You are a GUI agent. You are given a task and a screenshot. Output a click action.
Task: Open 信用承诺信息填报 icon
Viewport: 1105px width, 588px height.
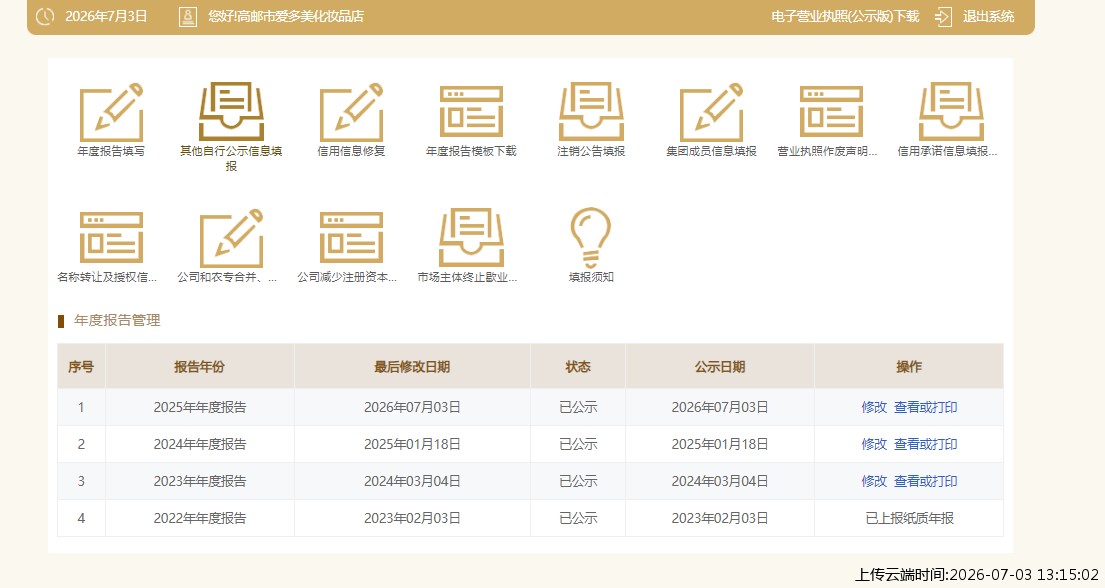pos(951,112)
